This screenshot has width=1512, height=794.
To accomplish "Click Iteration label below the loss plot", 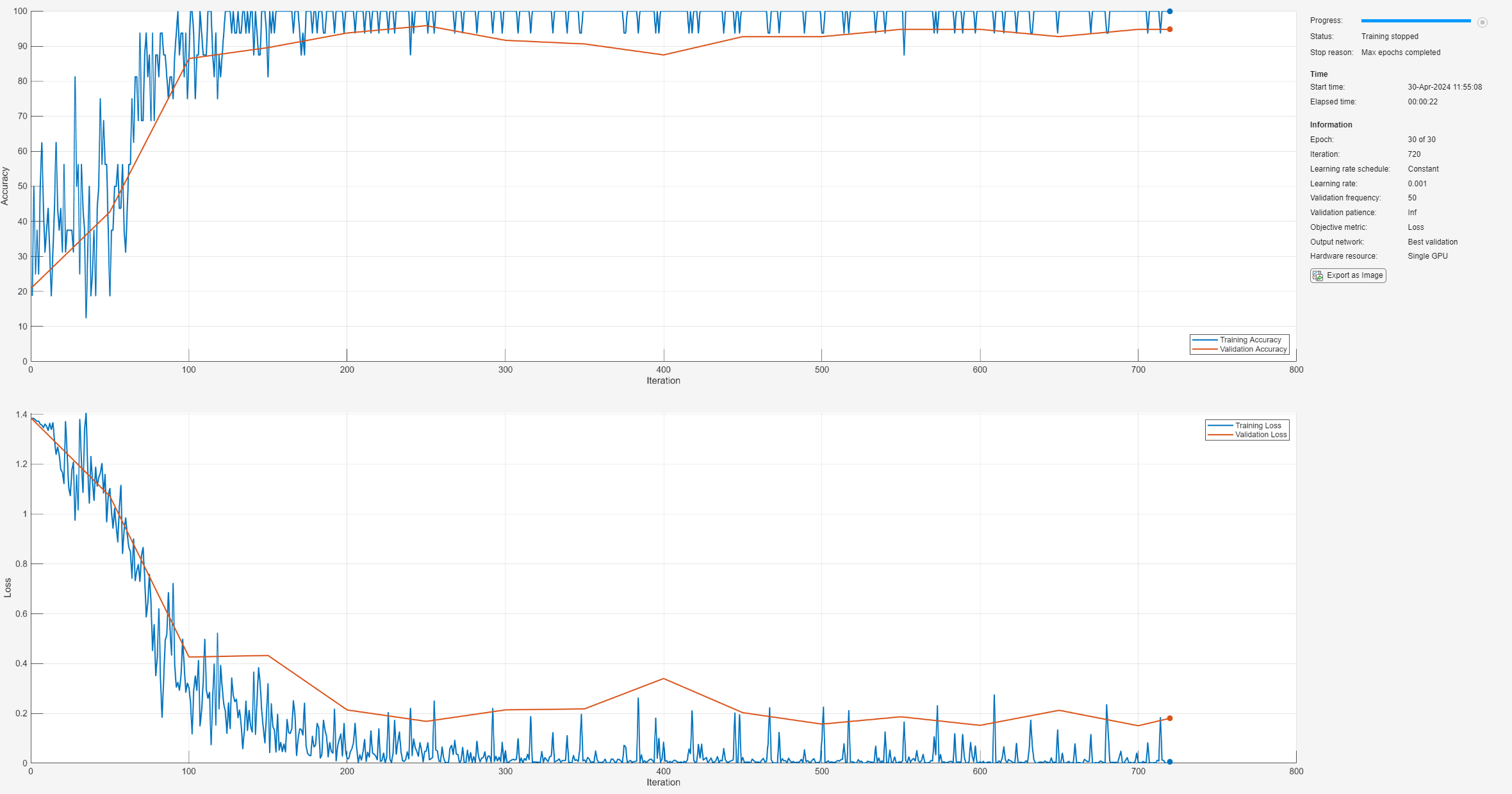I will (x=663, y=782).
